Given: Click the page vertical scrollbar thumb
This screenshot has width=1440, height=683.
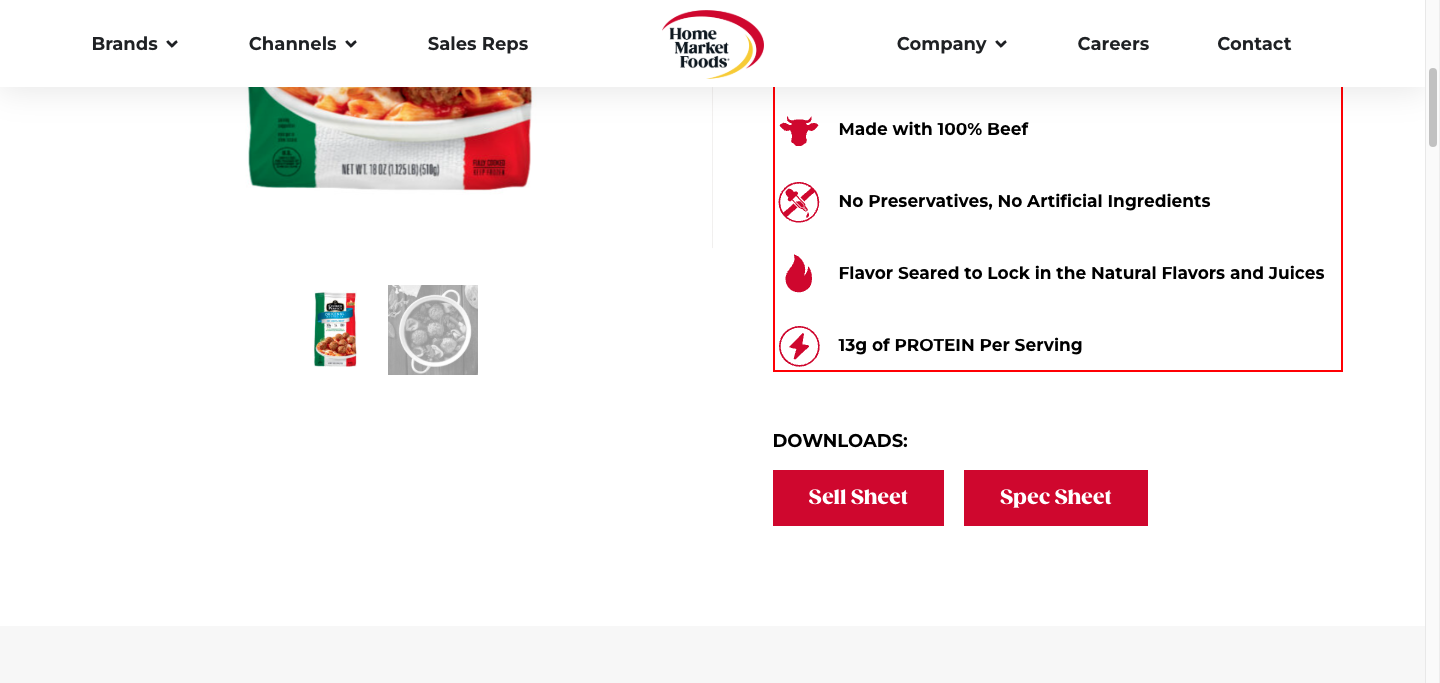Looking at the screenshot, I should (1432, 108).
